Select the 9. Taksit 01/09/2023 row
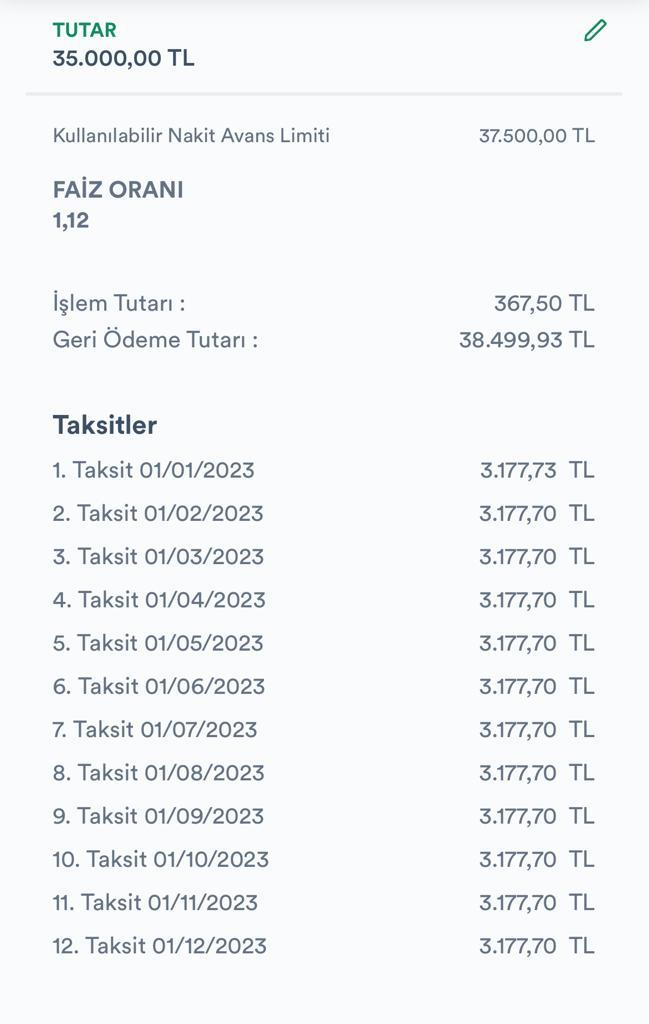The image size is (649, 1024). coord(324,816)
